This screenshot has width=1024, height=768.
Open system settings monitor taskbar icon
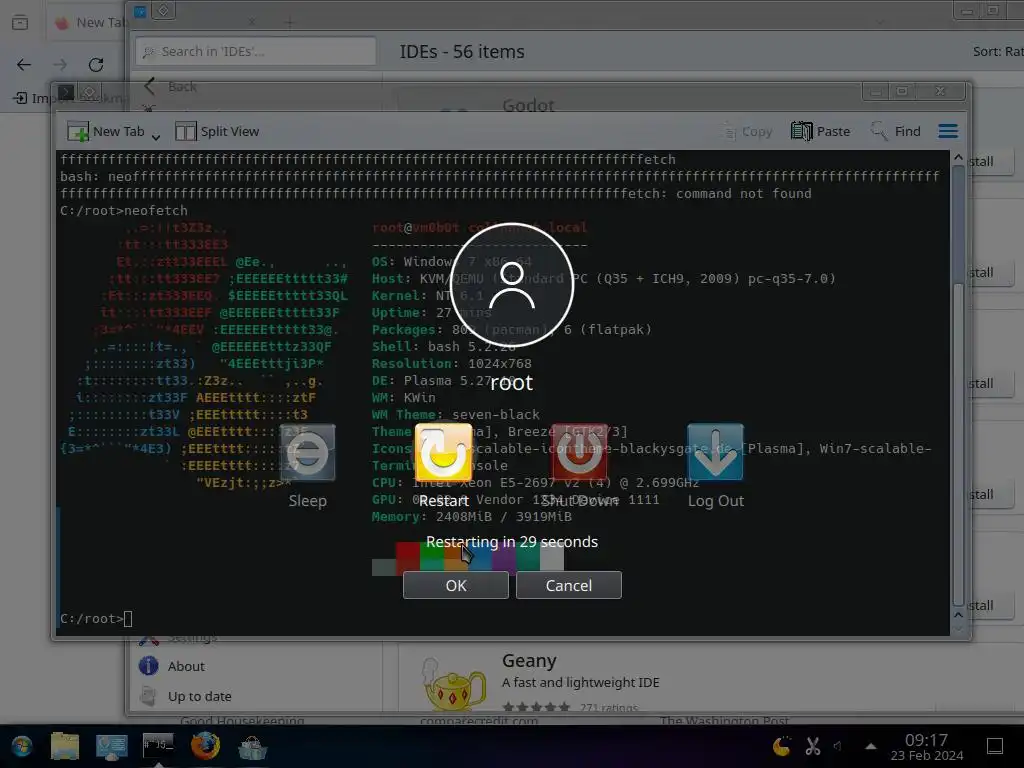[112, 746]
